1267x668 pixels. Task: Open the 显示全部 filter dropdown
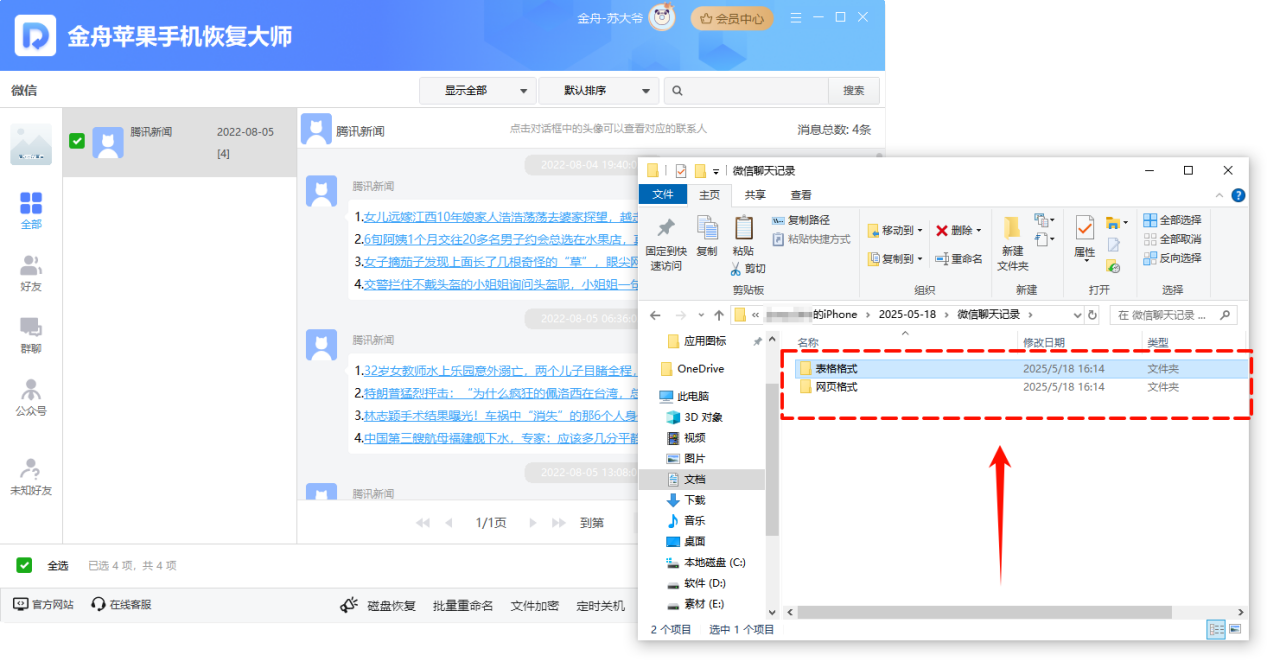tap(478, 91)
